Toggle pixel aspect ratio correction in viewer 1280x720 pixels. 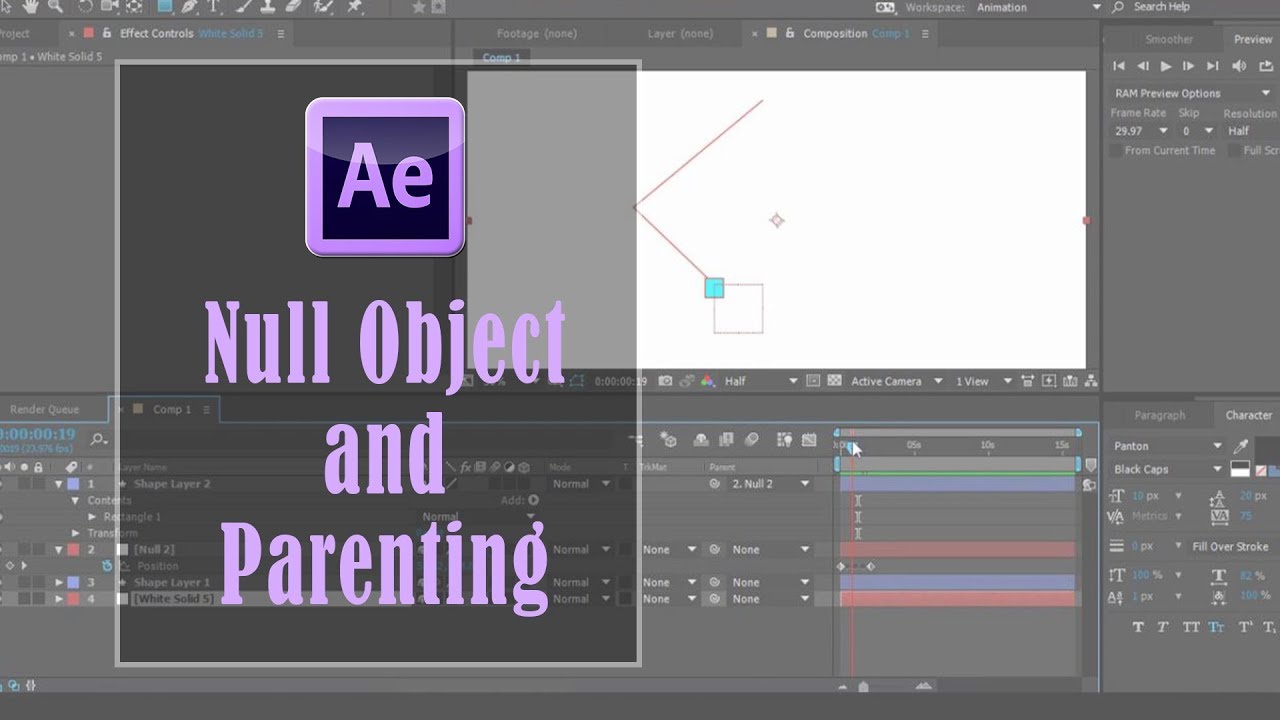click(1030, 381)
